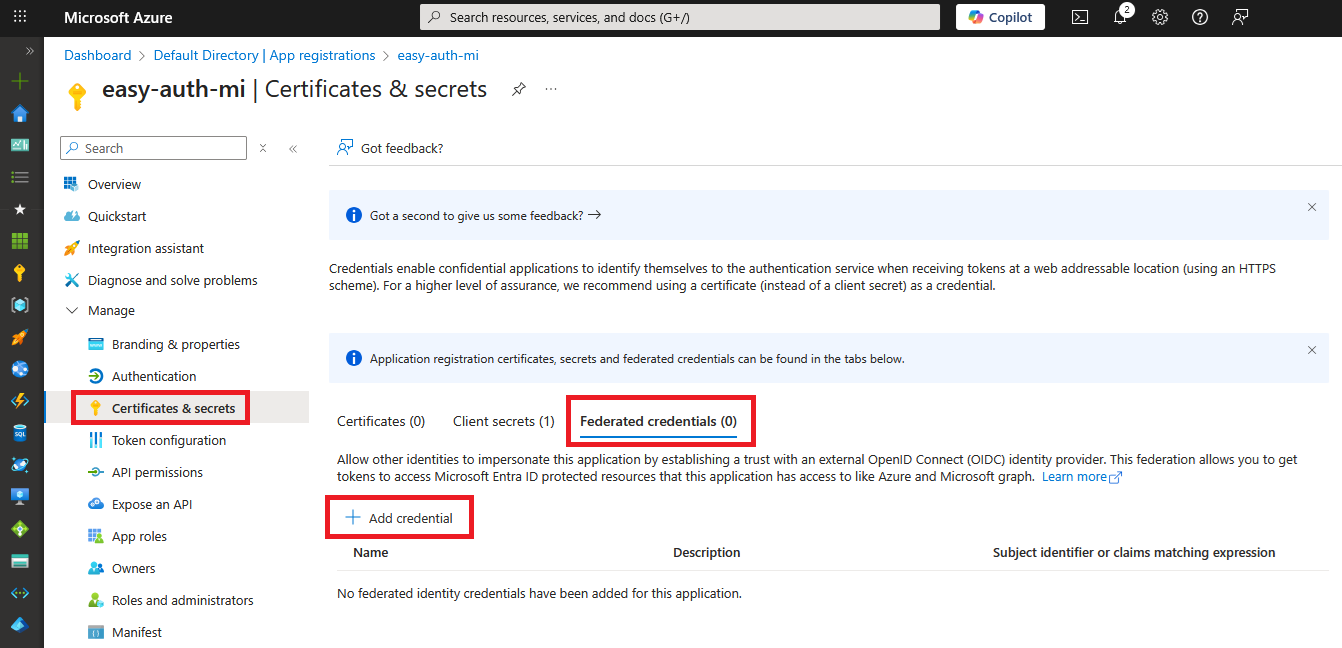Click the easy-auth-mi breadcrumb link

pos(438,55)
